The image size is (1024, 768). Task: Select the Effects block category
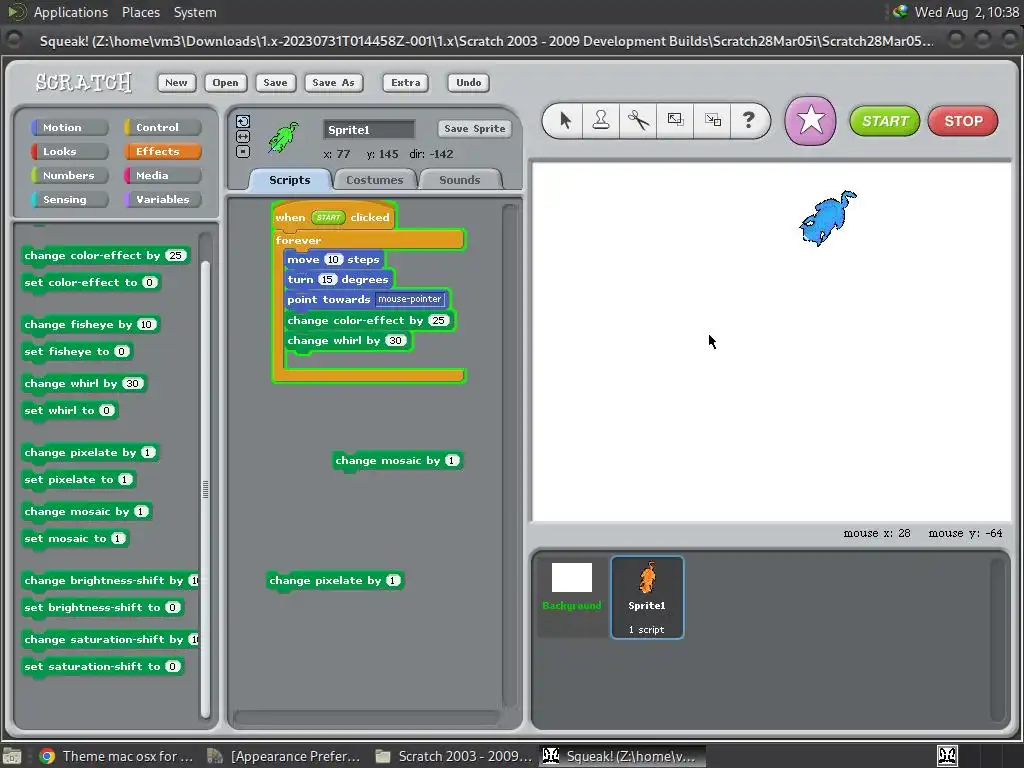(x=163, y=152)
